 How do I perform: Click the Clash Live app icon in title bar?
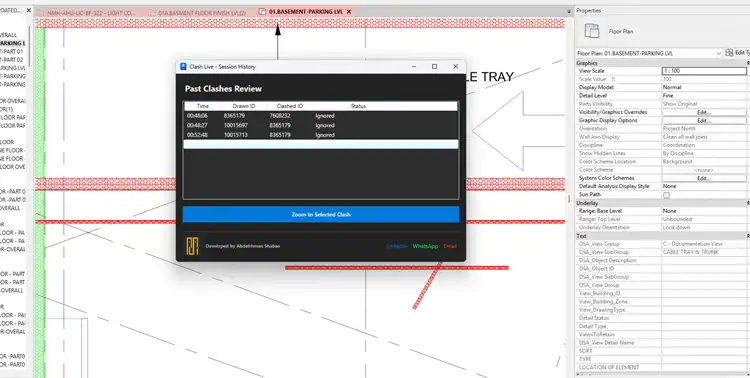pos(183,67)
